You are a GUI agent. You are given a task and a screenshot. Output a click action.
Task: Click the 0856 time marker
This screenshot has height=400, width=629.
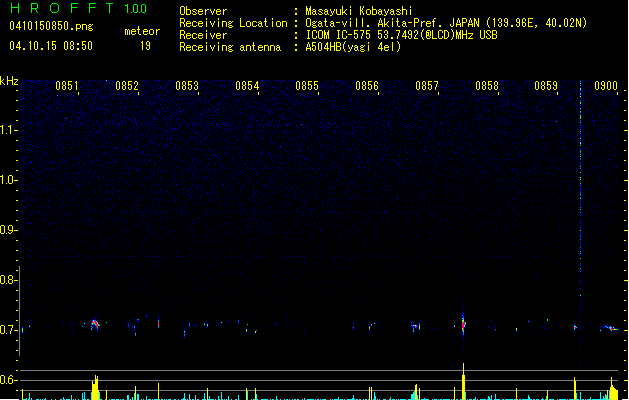click(367, 86)
